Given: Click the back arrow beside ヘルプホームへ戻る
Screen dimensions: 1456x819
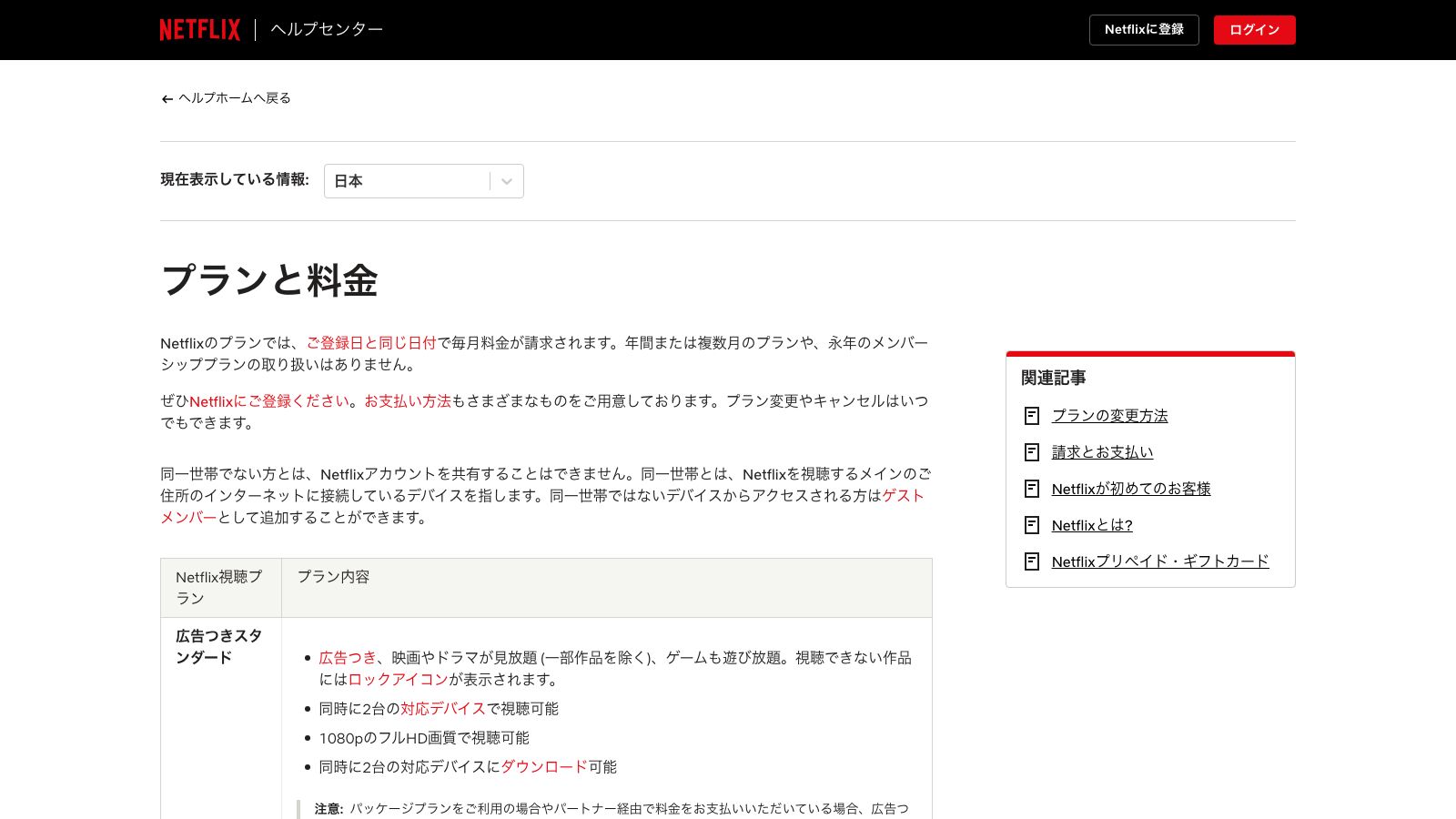Looking at the screenshot, I should [x=167, y=99].
